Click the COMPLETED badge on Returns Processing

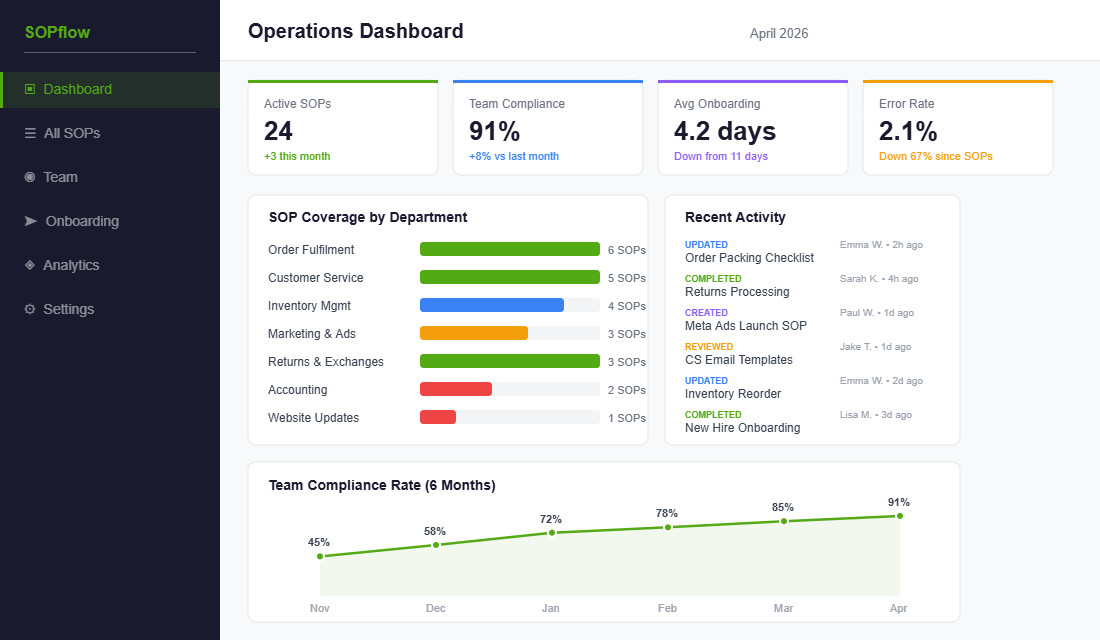click(712, 278)
